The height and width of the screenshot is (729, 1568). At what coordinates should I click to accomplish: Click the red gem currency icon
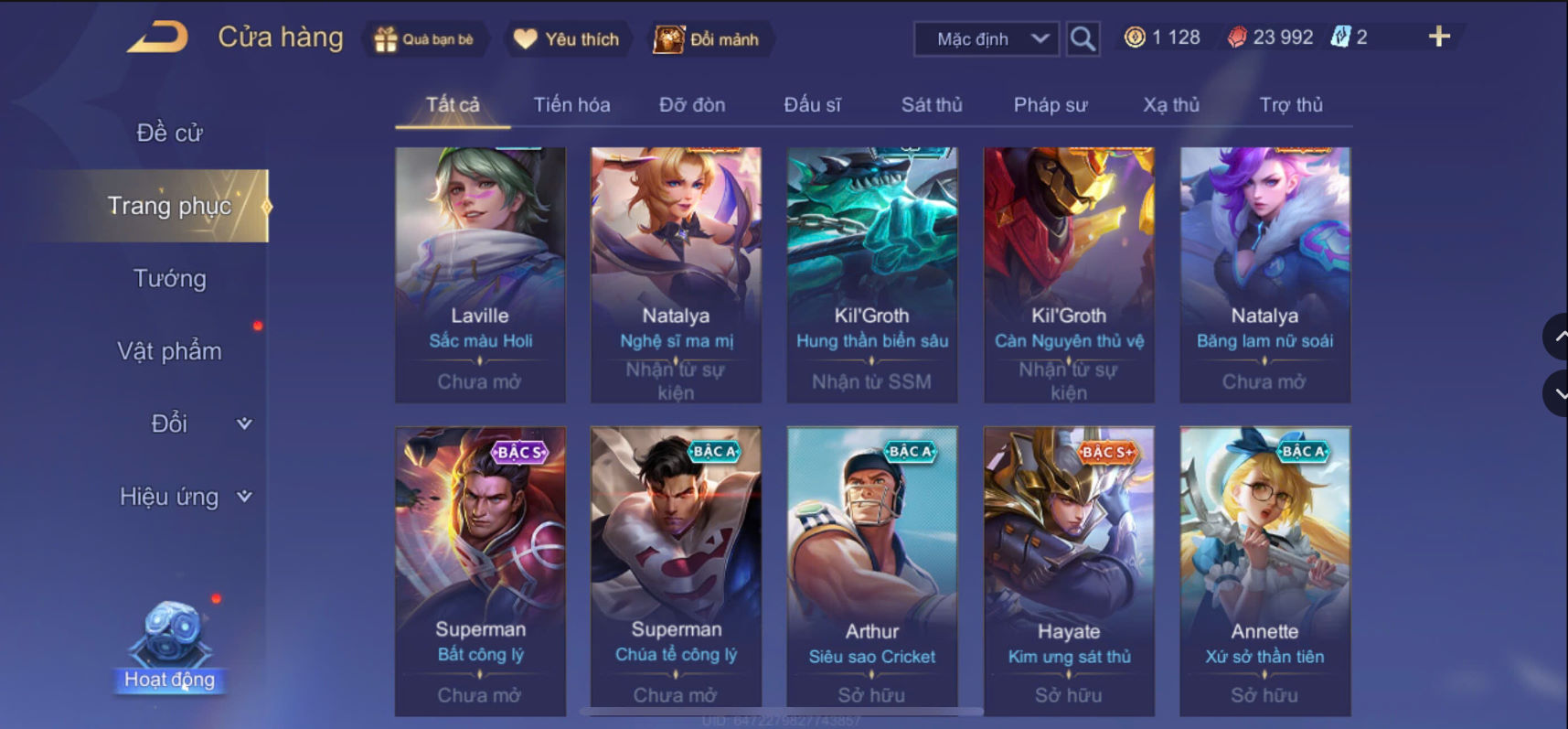coord(1236,38)
